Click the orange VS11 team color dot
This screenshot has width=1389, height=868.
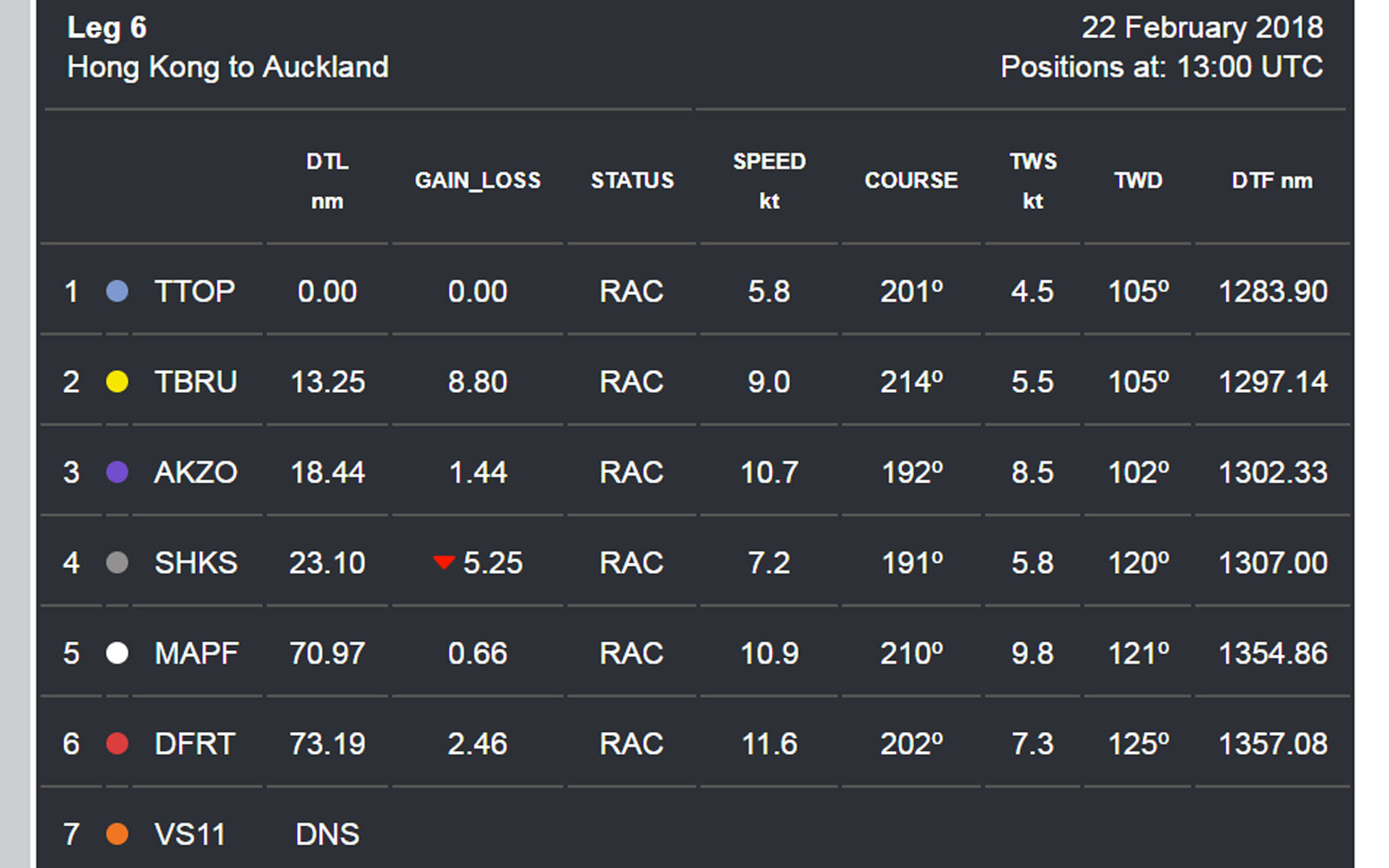117,834
